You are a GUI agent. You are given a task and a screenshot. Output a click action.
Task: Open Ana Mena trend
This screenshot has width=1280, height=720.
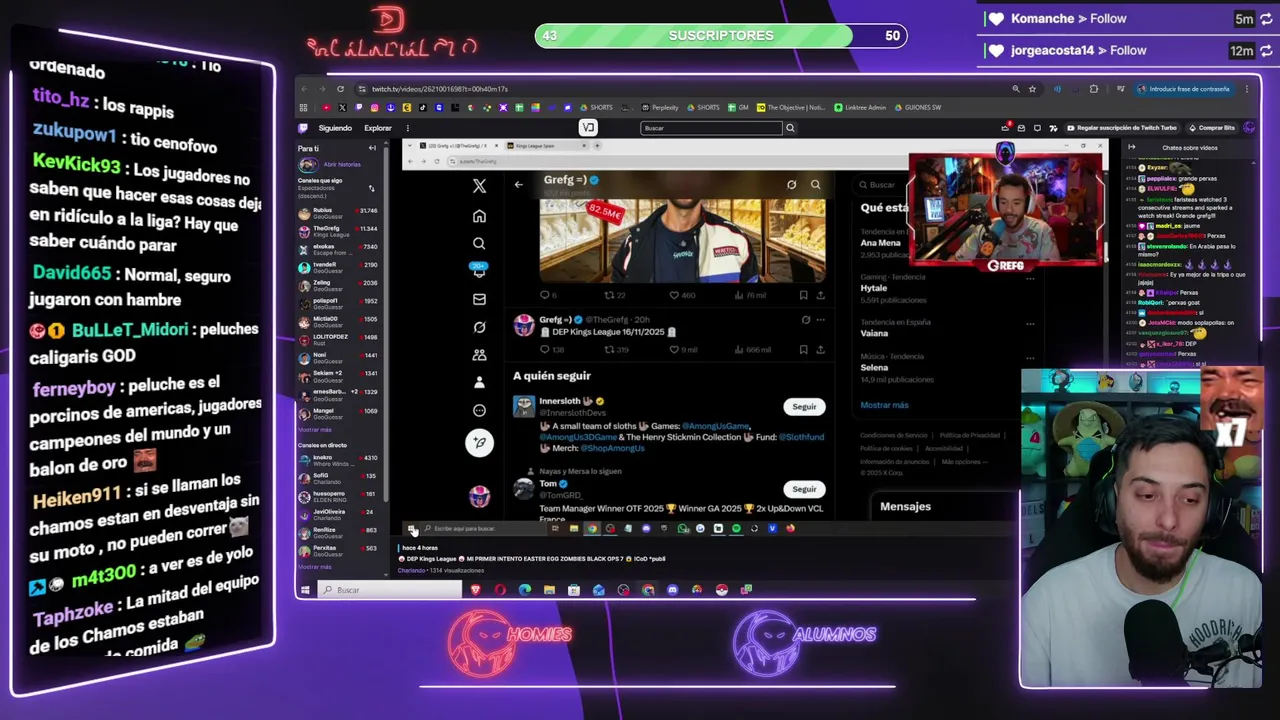880,243
